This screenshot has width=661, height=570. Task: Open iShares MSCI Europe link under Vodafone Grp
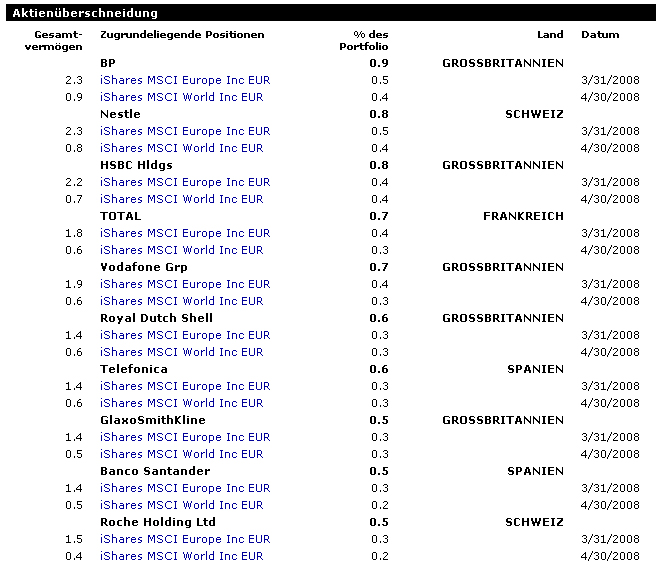185,284
